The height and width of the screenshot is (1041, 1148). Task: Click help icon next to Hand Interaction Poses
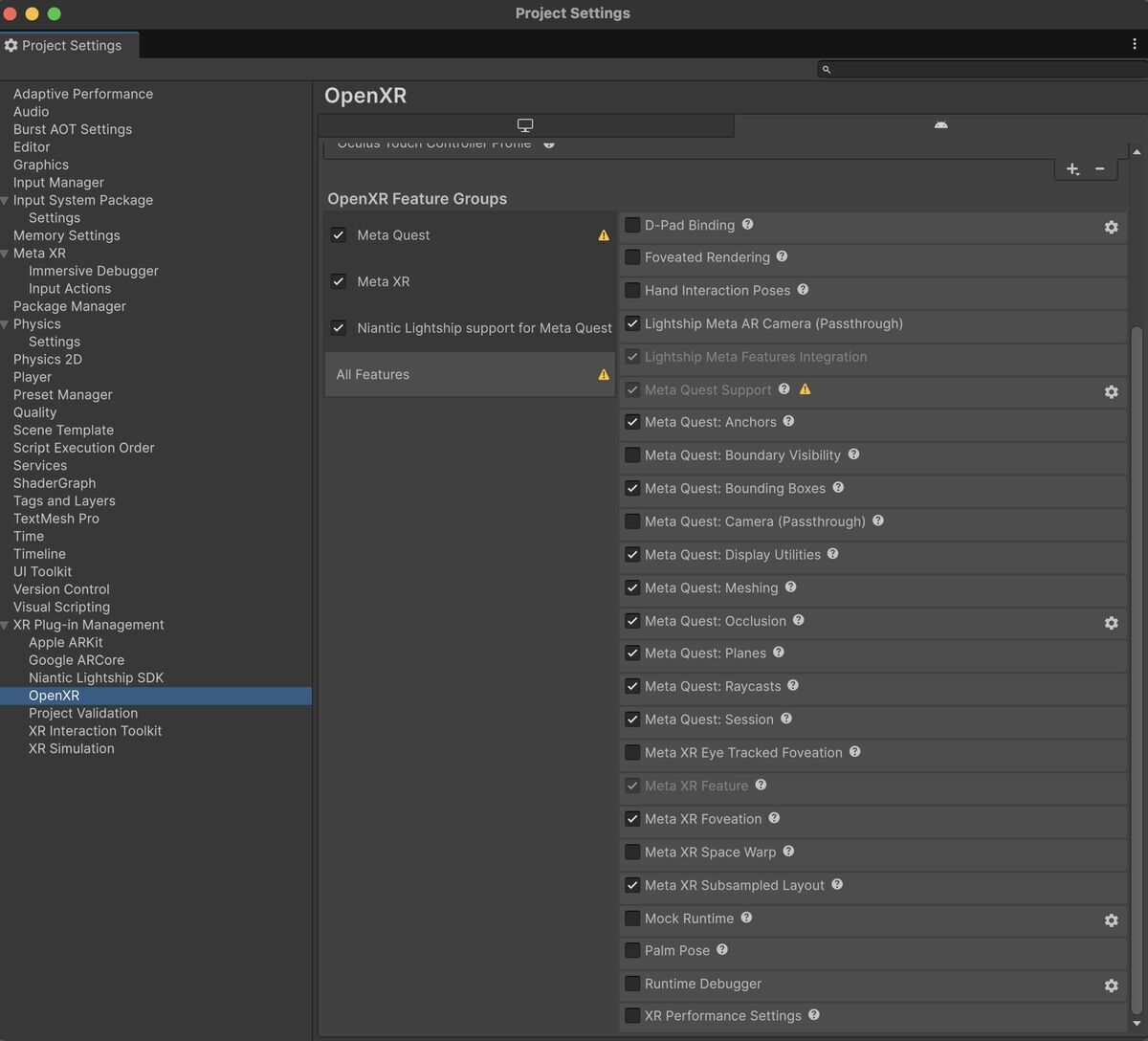coord(804,289)
